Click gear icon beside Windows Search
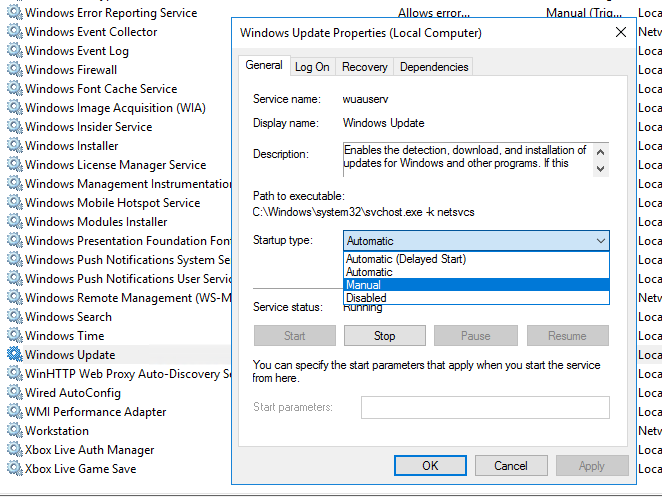Screen dimensions: 662x497 click(x=15, y=317)
